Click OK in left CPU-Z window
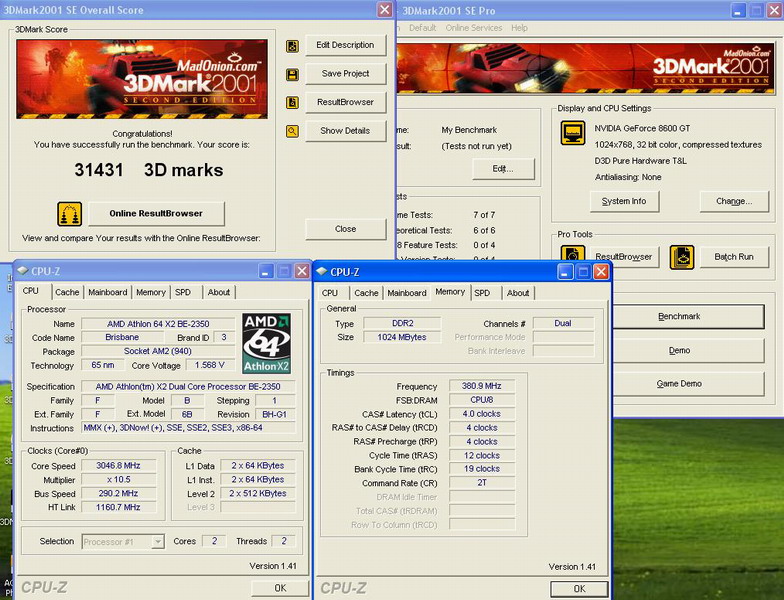This screenshot has height=600, width=784. click(x=280, y=588)
